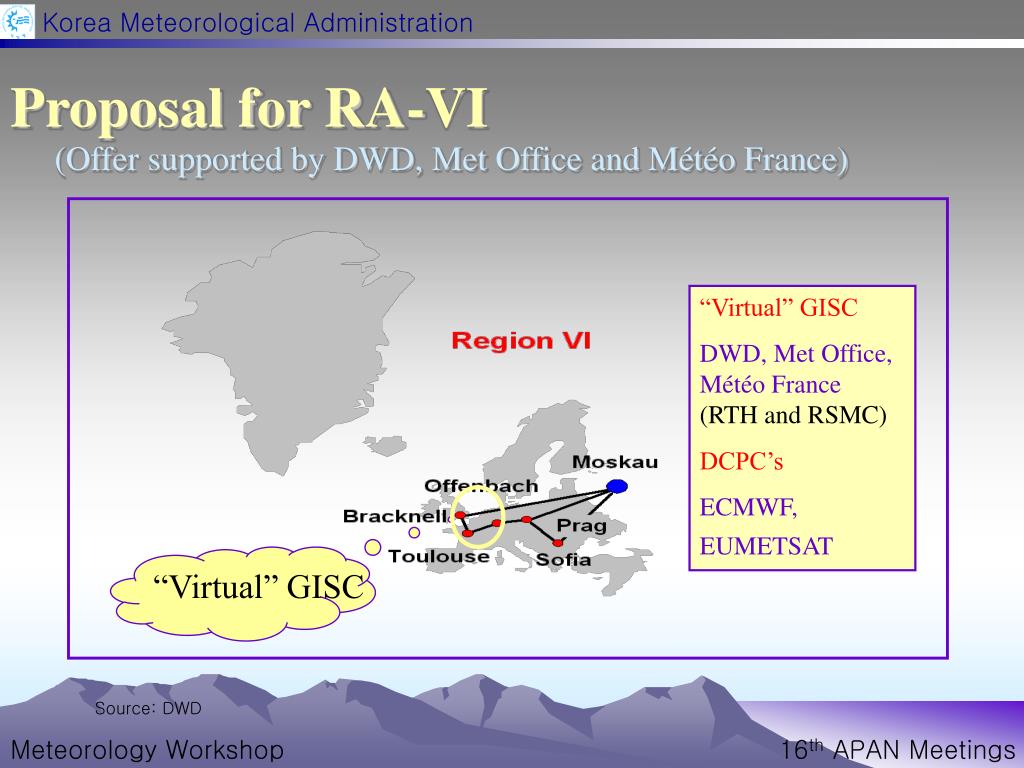
Task: Select the 'Korea Meteorological Administration' header text
Action: point(258,23)
